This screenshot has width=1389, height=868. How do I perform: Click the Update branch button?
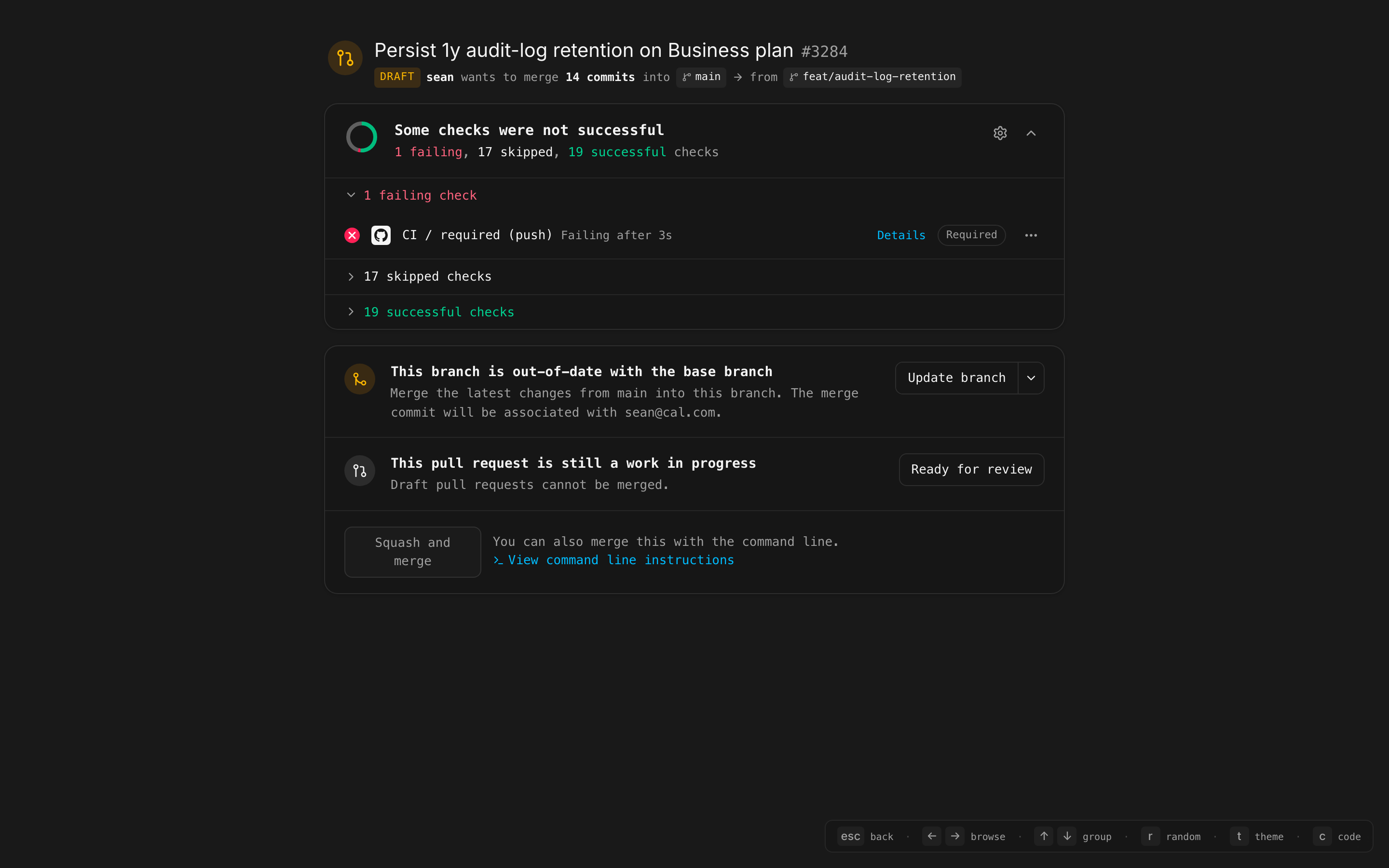956,378
